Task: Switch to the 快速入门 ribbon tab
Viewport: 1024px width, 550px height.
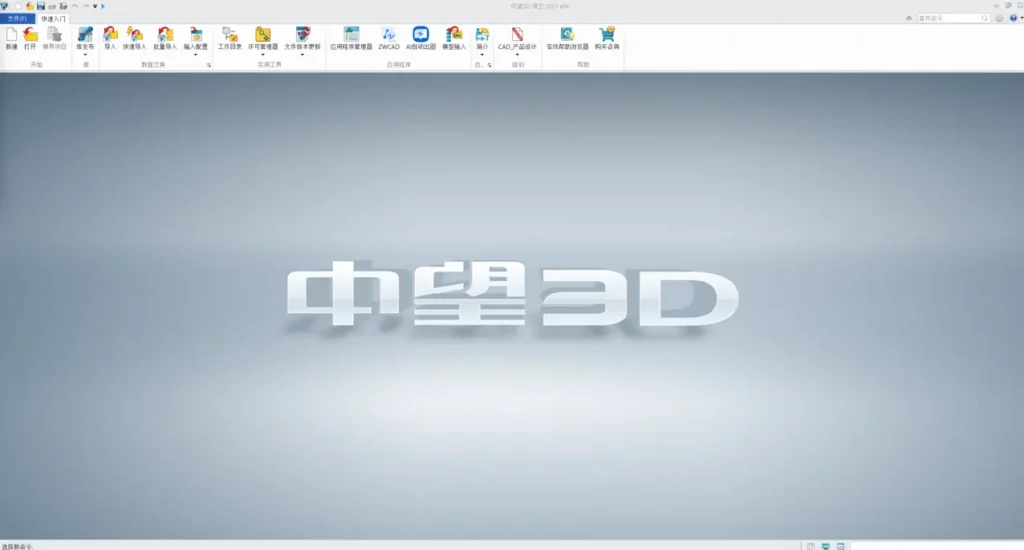Action: click(54, 18)
